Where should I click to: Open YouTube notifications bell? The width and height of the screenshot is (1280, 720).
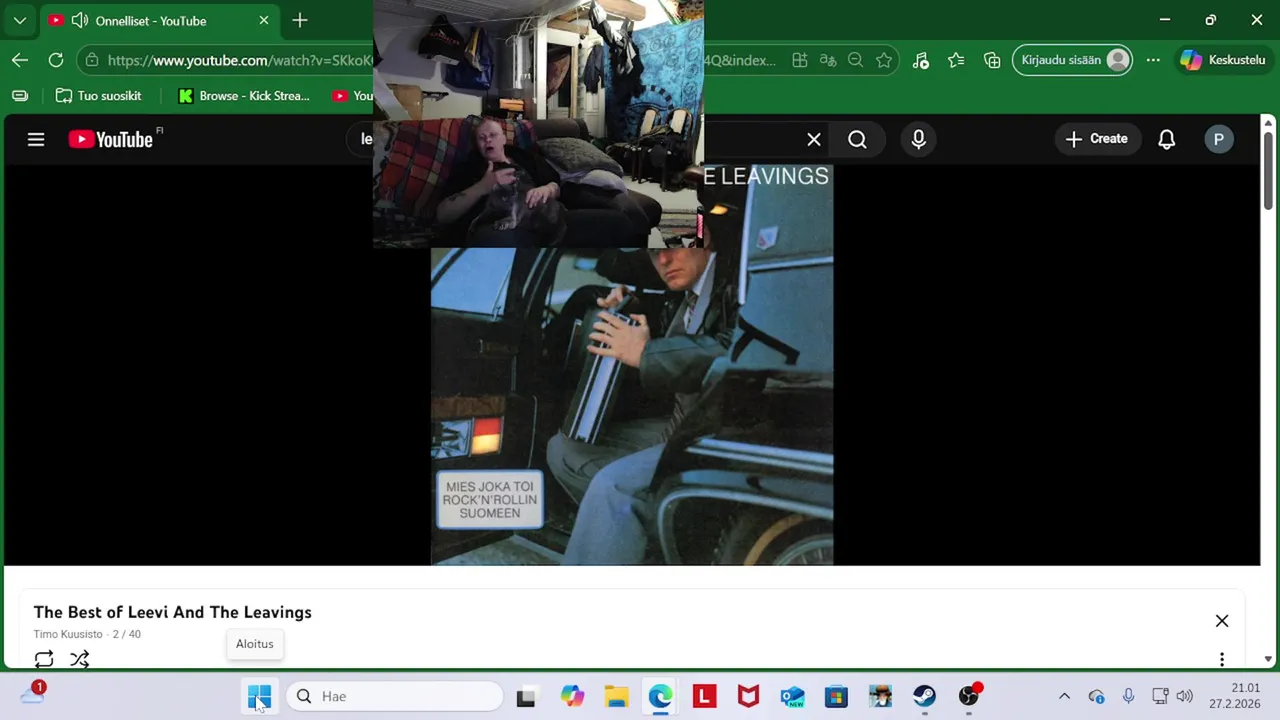pyautogui.click(x=1166, y=140)
